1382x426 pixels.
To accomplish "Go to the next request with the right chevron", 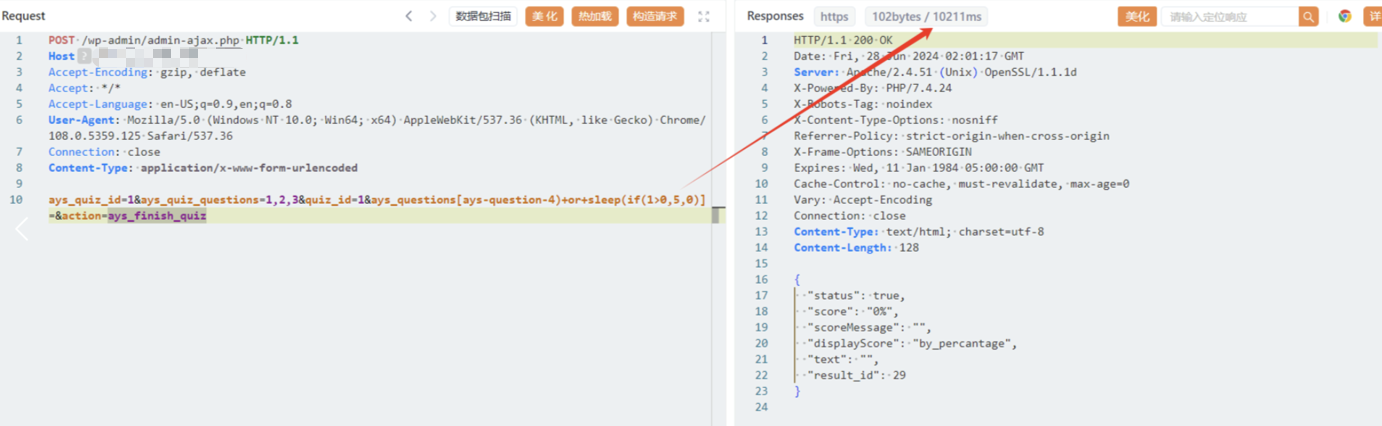I will click(433, 16).
